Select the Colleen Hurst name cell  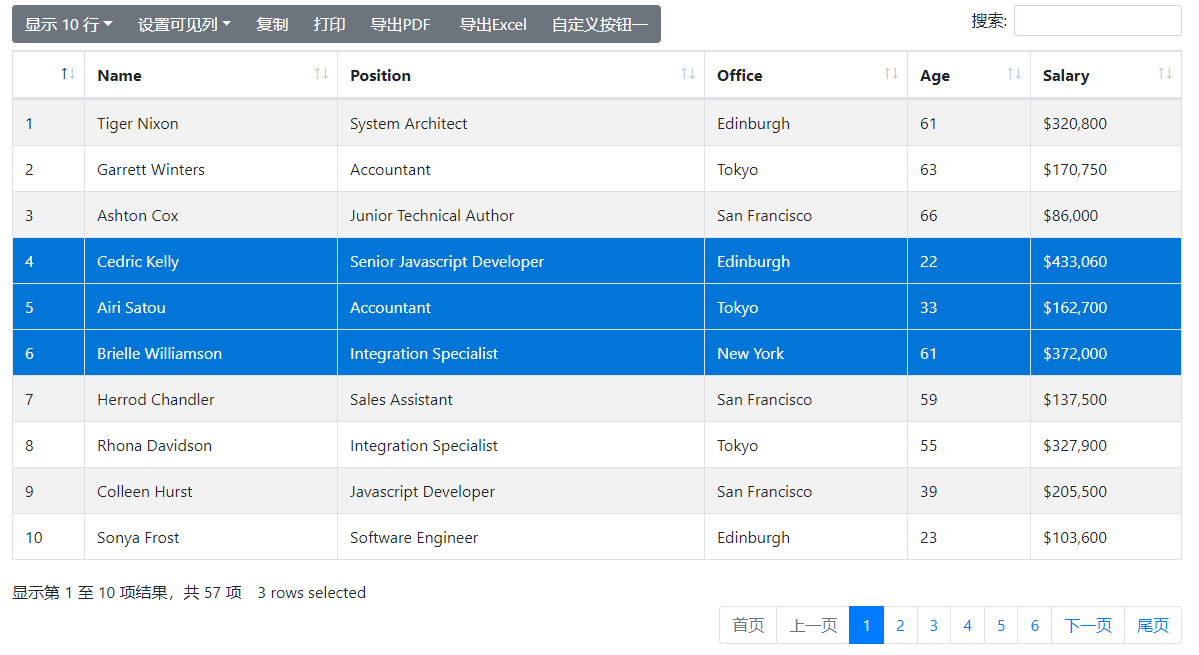click(x=210, y=491)
